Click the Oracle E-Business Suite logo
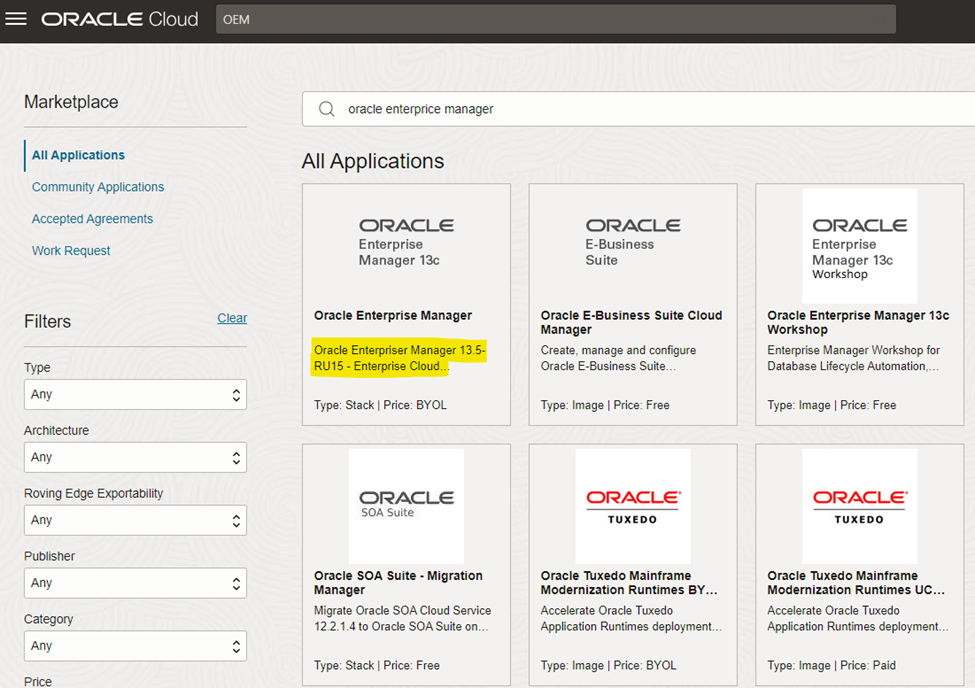The height and width of the screenshot is (688, 975). click(x=633, y=243)
